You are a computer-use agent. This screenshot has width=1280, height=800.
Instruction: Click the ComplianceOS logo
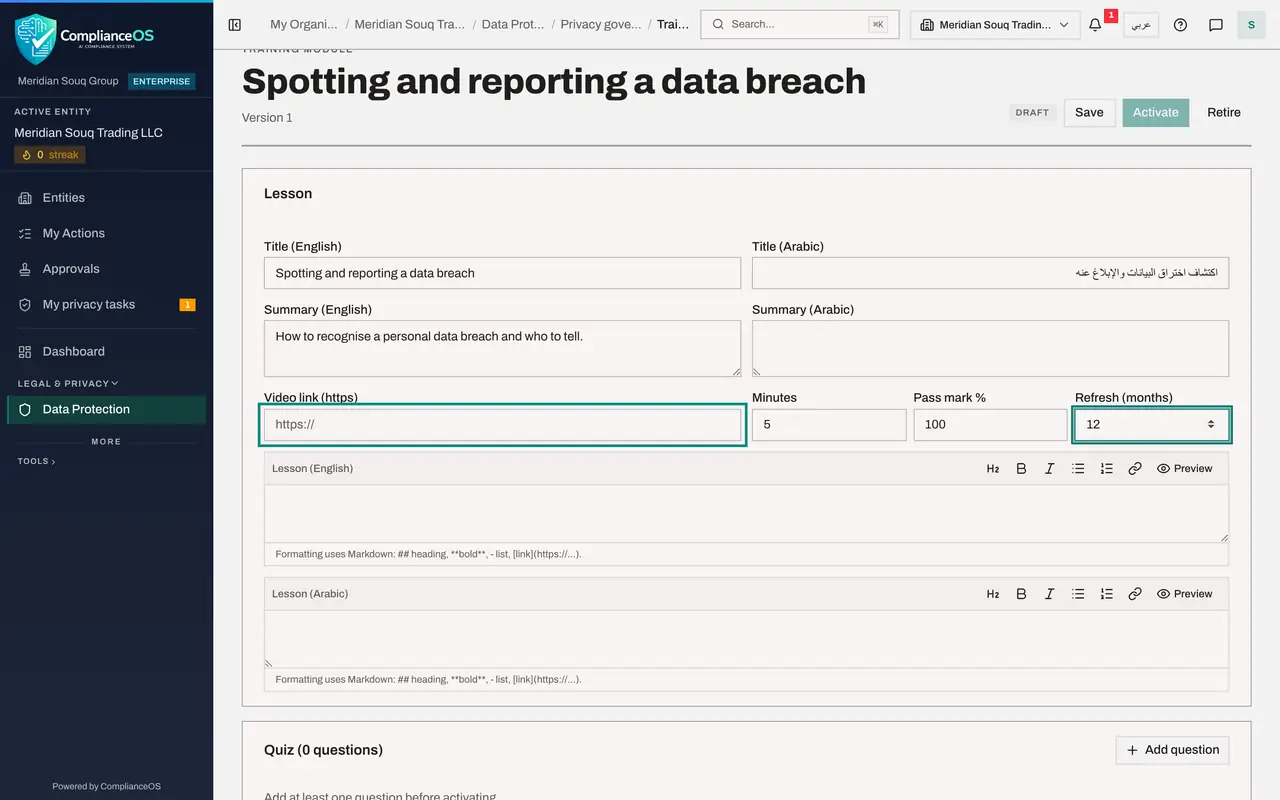(x=85, y=39)
